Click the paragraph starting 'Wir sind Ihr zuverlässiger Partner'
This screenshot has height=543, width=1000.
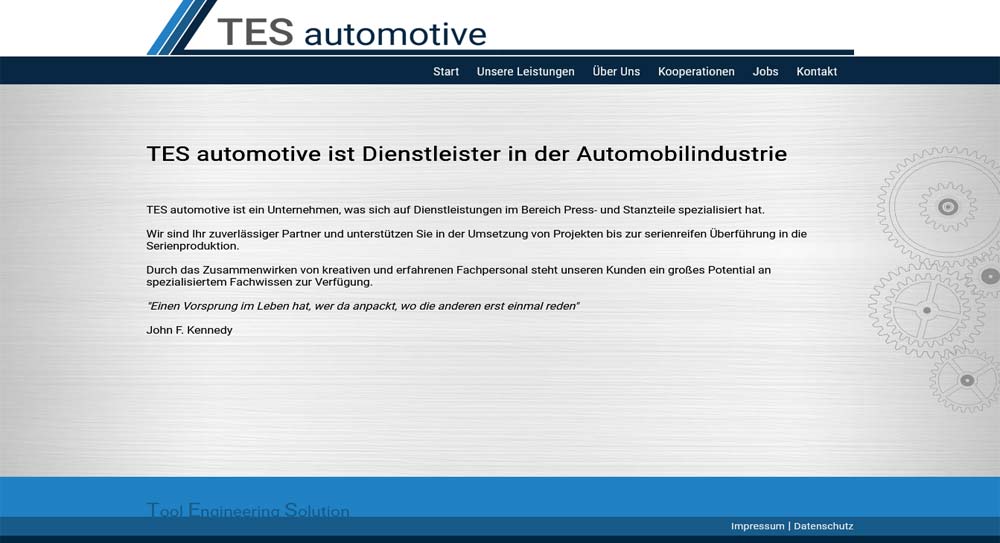(476, 240)
